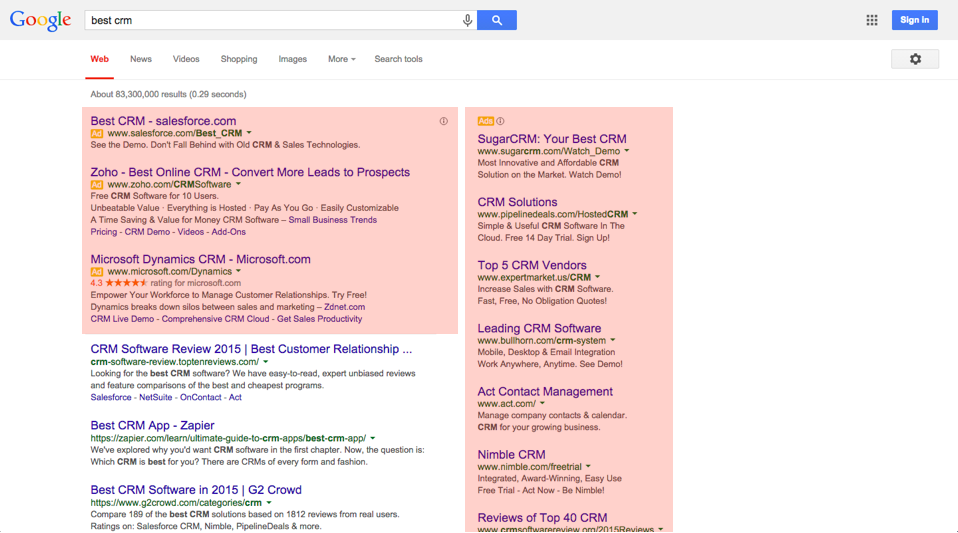
Task: Switch to the Images tab
Action: (x=293, y=59)
